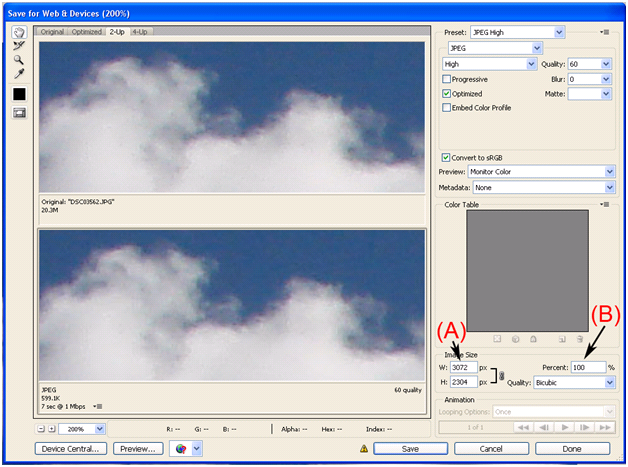Viewport: 628px width, 467px height.
Task: Switch to the 4-Up tab
Action: [140, 32]
